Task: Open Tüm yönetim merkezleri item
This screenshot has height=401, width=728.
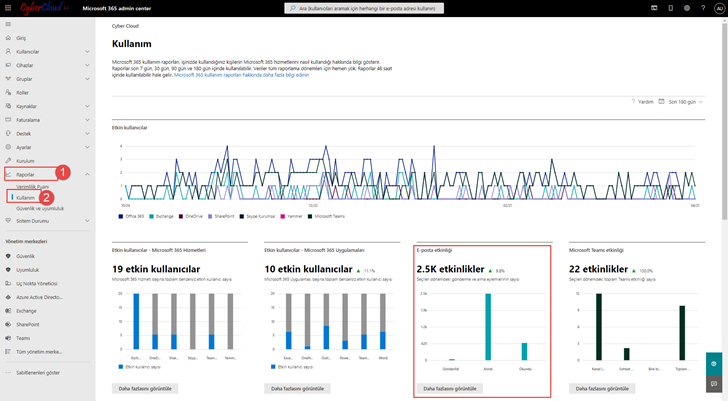Action: (39, 352)
